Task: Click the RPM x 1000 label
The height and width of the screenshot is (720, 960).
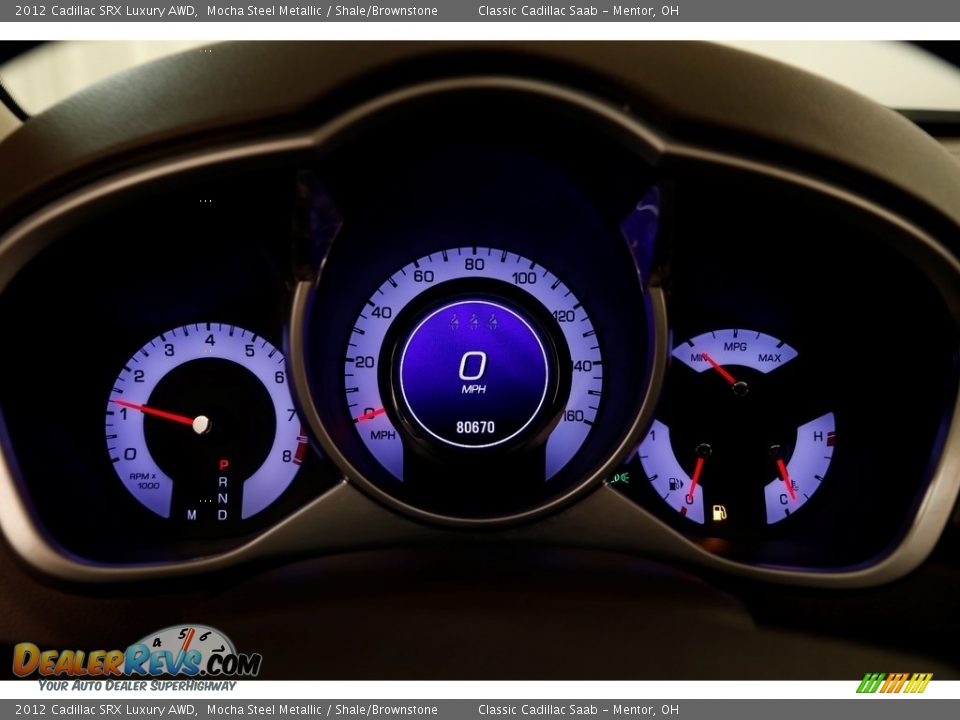Action: [x=144, y=480]
